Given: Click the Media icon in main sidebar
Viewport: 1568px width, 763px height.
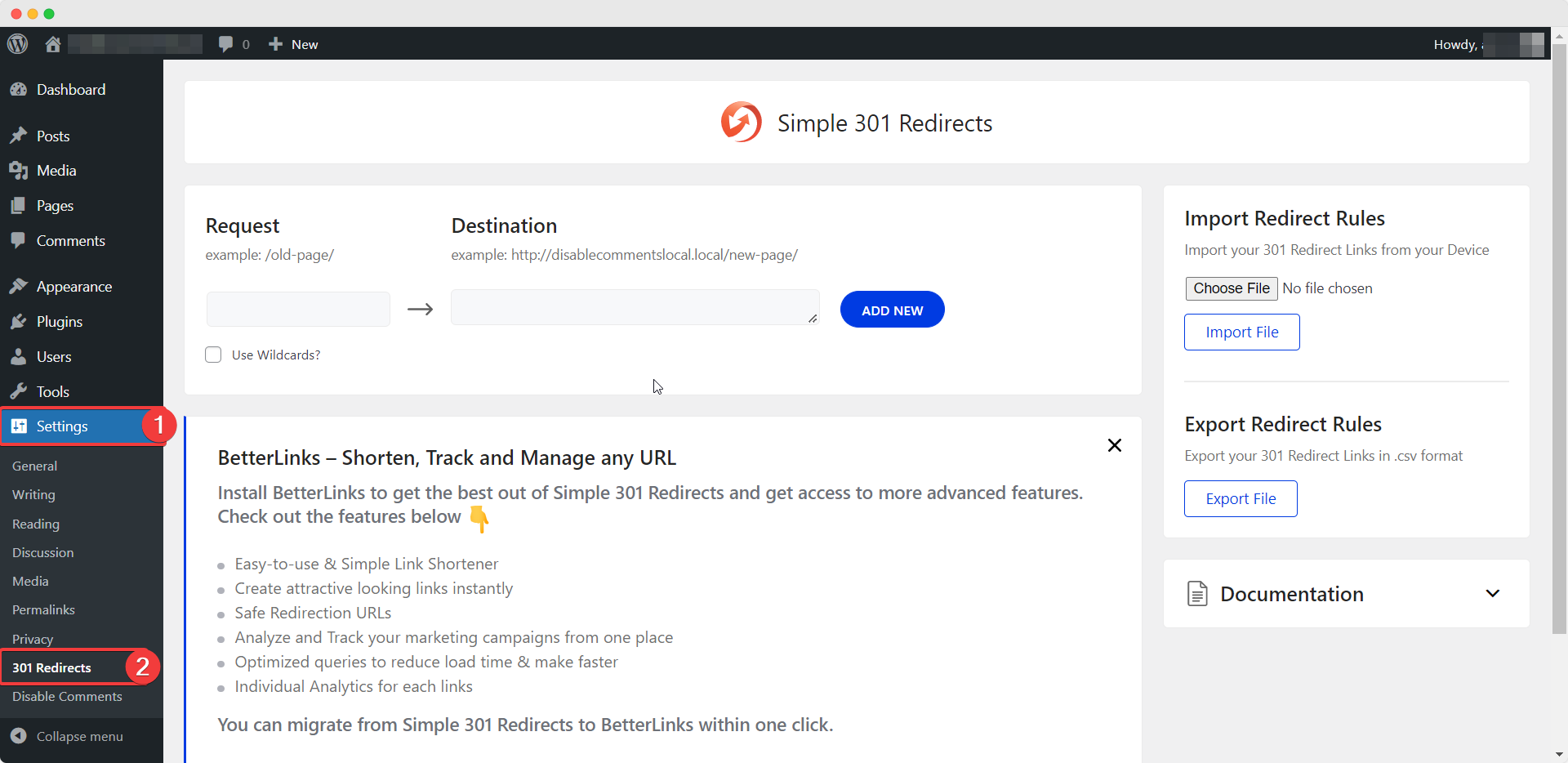Looking at the screenshot, I should click(19, 171).
